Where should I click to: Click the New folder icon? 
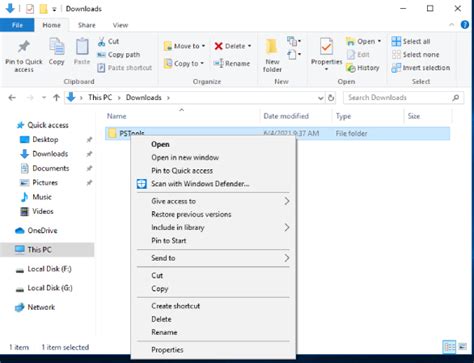[271, 46]
